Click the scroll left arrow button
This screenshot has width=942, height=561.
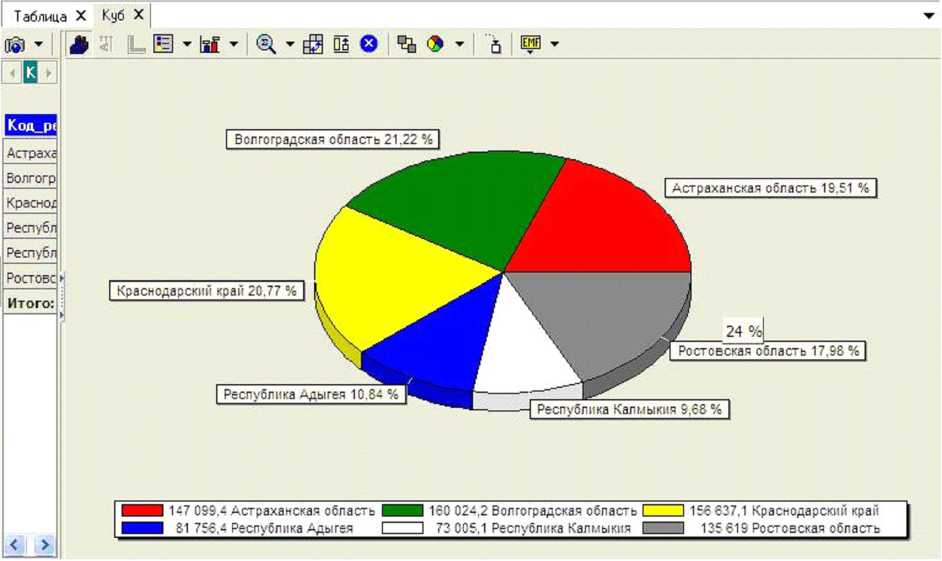(14, 545)
